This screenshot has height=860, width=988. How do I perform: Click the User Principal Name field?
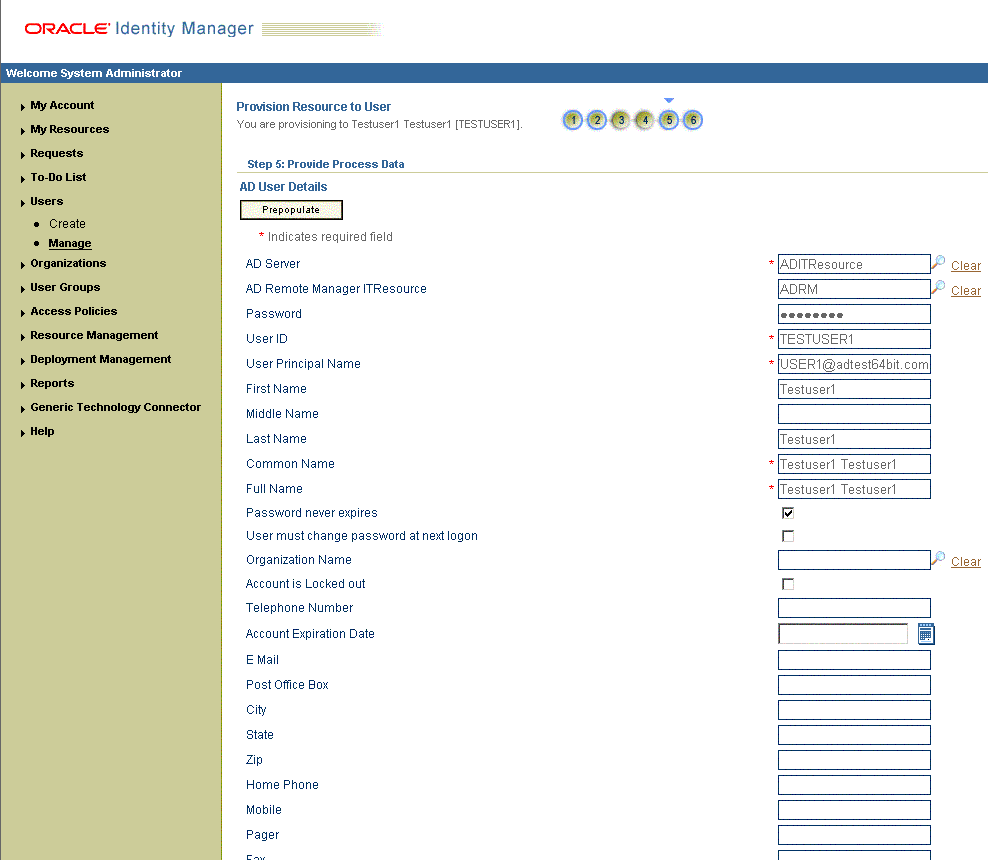[x=854, y=364]
